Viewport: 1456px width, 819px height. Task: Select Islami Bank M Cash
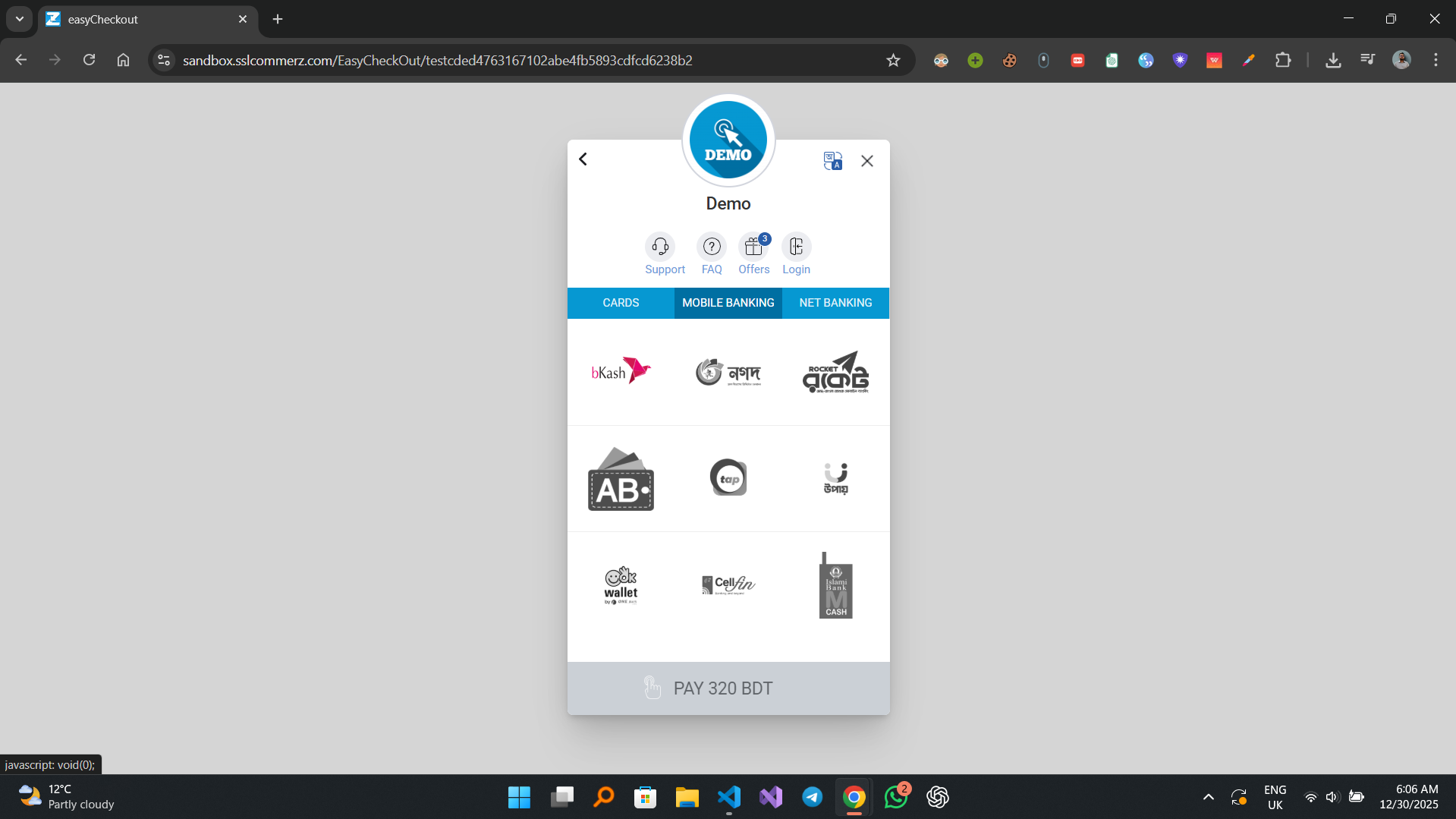point(835,584)
